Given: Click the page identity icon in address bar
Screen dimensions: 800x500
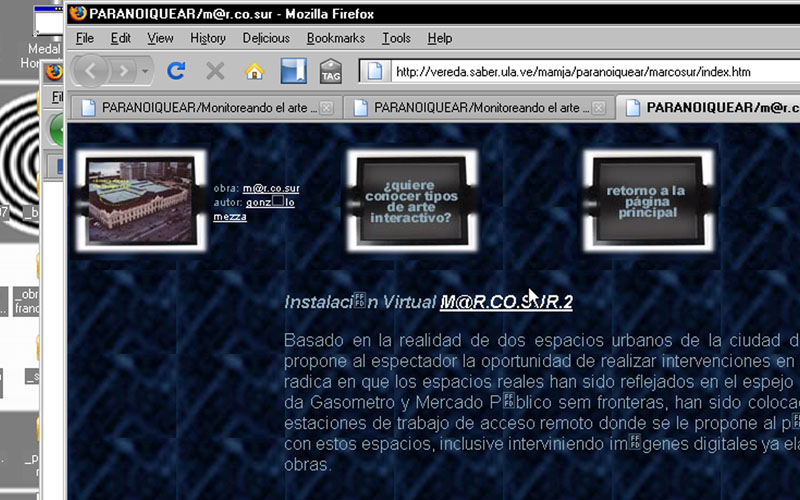Looking at the screenshot, I should pyautogui.click(x=375, y=71).
